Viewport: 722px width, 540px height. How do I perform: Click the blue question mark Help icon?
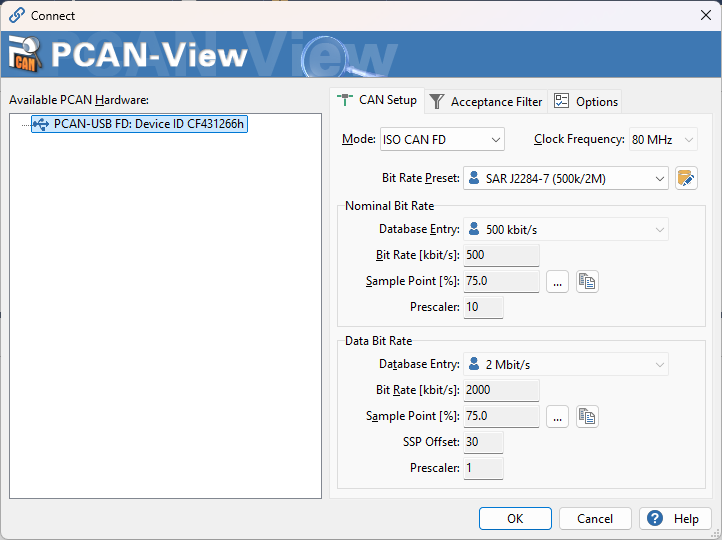tap(654, 518)
